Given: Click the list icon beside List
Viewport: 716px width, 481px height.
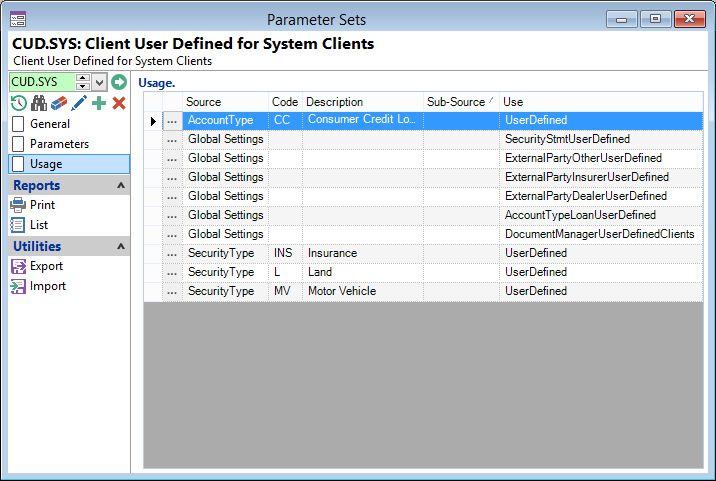Looking at the screenshot, I should coord(18,225).
